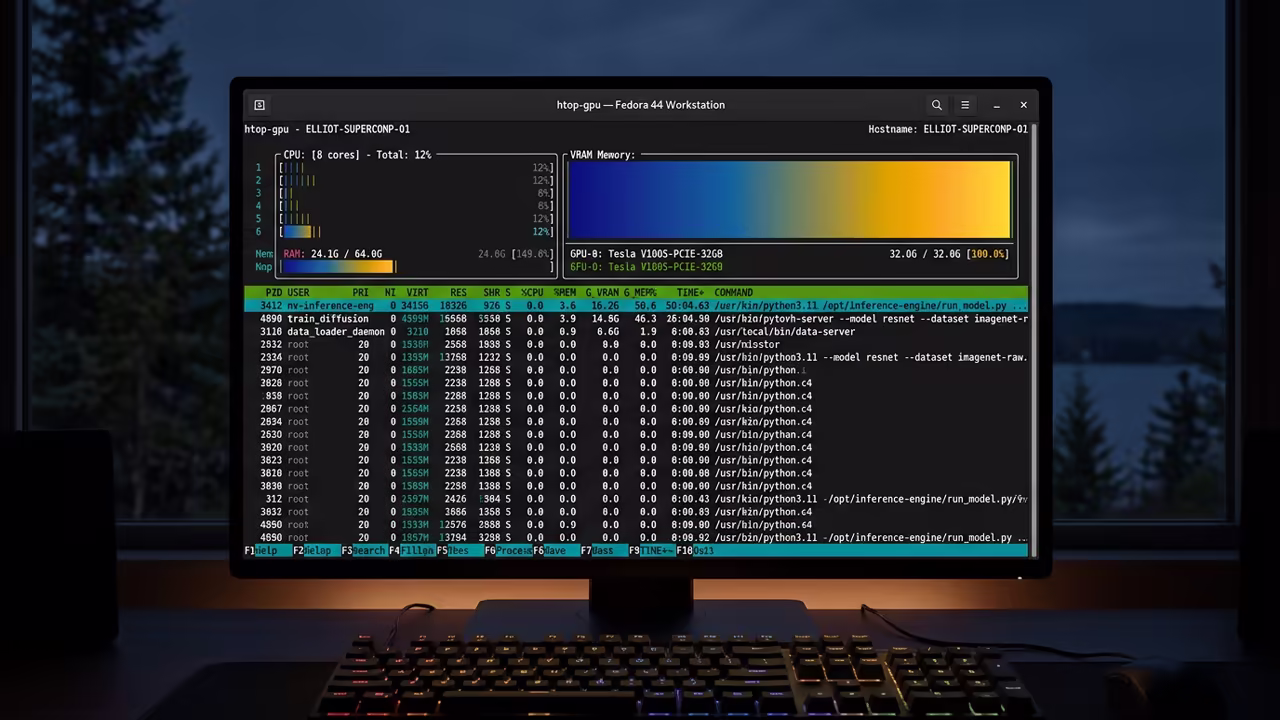The width and height of the screenshot is (1280, 720).
Task: Click the '32.0G / 32.0G' VRAM value
Action: (x=926, y=254)
